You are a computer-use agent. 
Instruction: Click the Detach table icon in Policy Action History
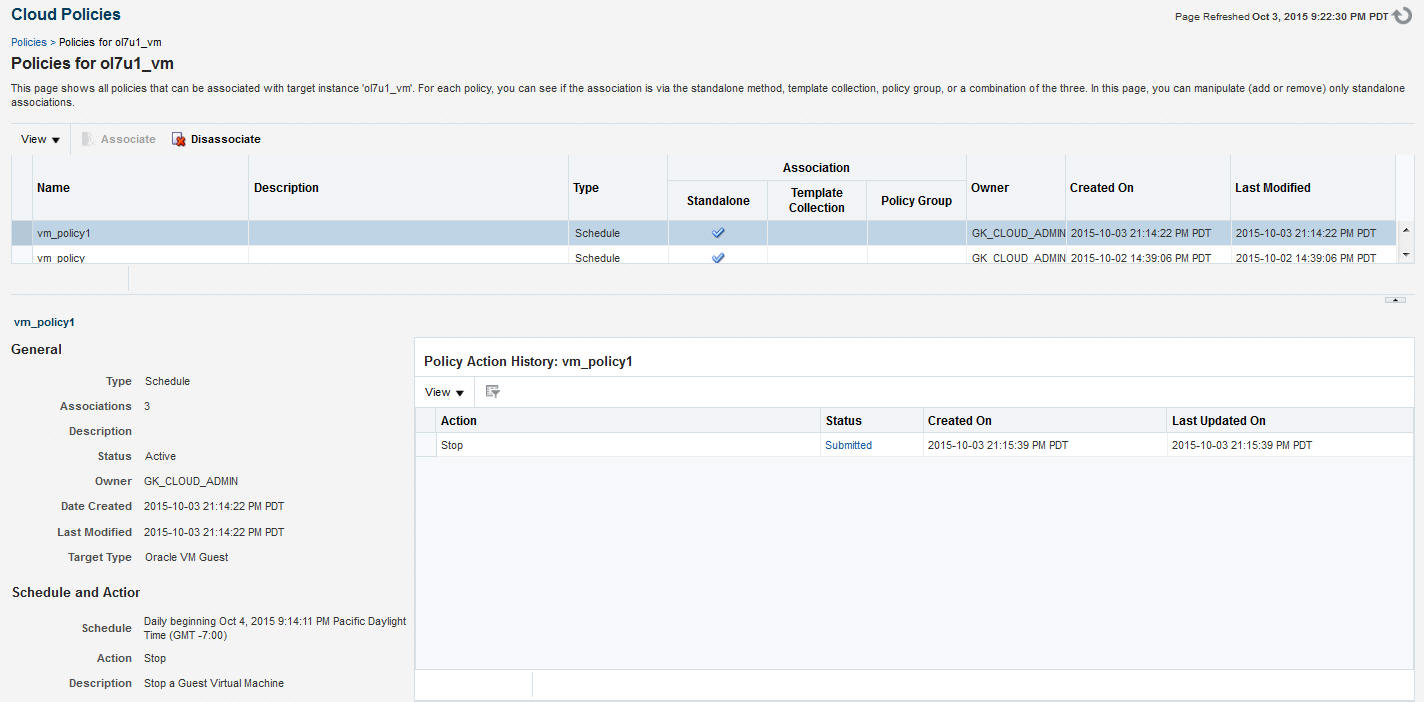coord(492,392)
